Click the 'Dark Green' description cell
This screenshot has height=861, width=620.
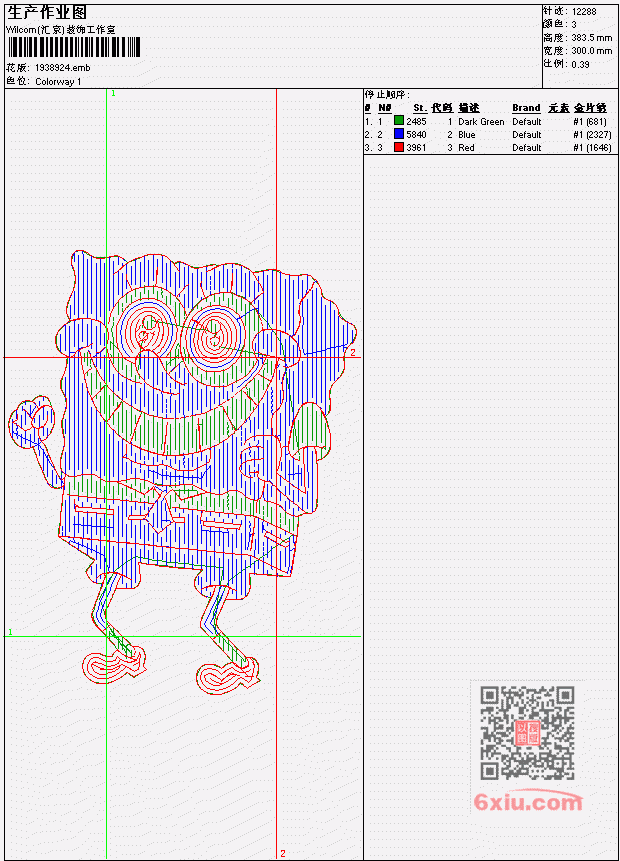481,122
